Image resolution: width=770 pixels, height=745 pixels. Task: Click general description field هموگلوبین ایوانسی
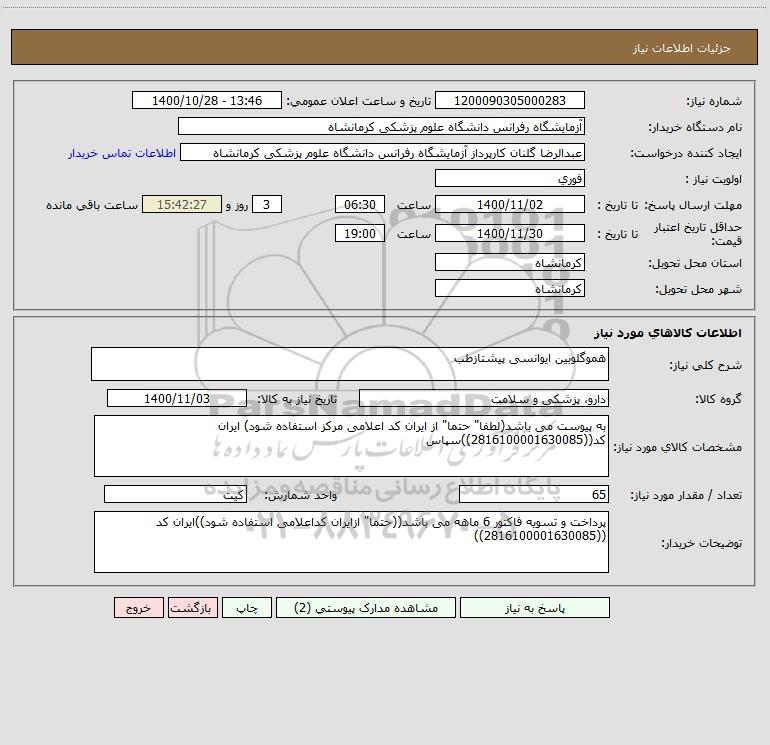pyautogui.click(x=350, y=364)
